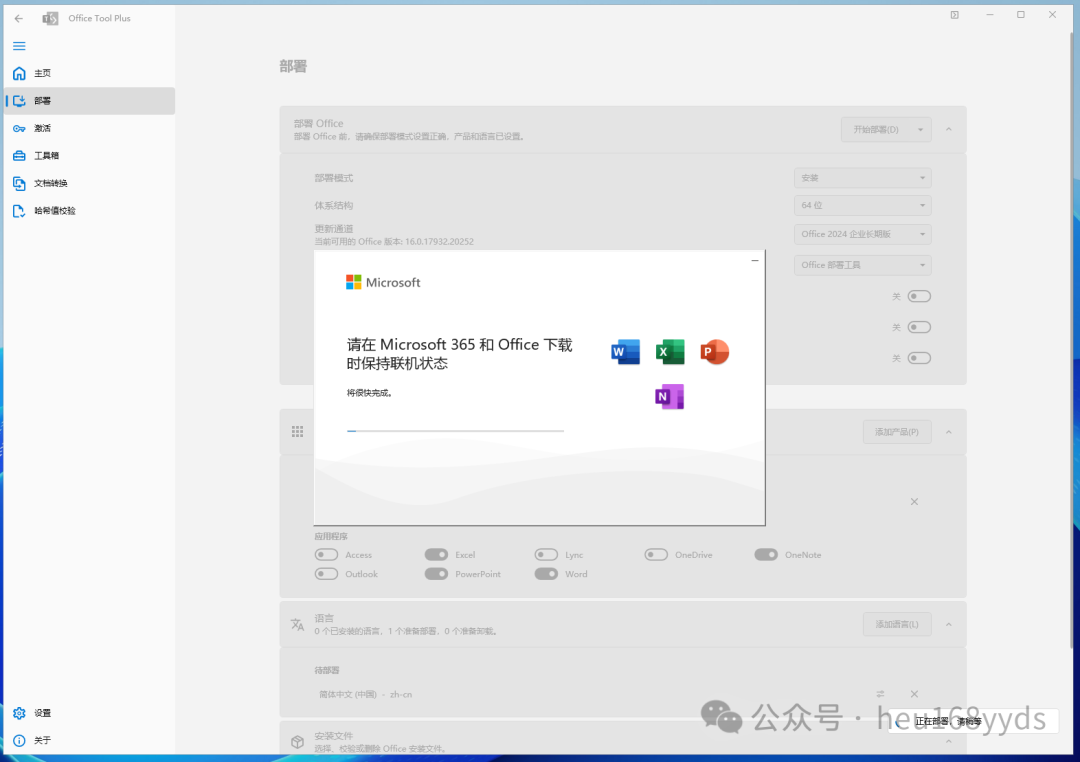
Task: Select the 部署 deploy sidebar item
Action: click(x=90, y=101)
